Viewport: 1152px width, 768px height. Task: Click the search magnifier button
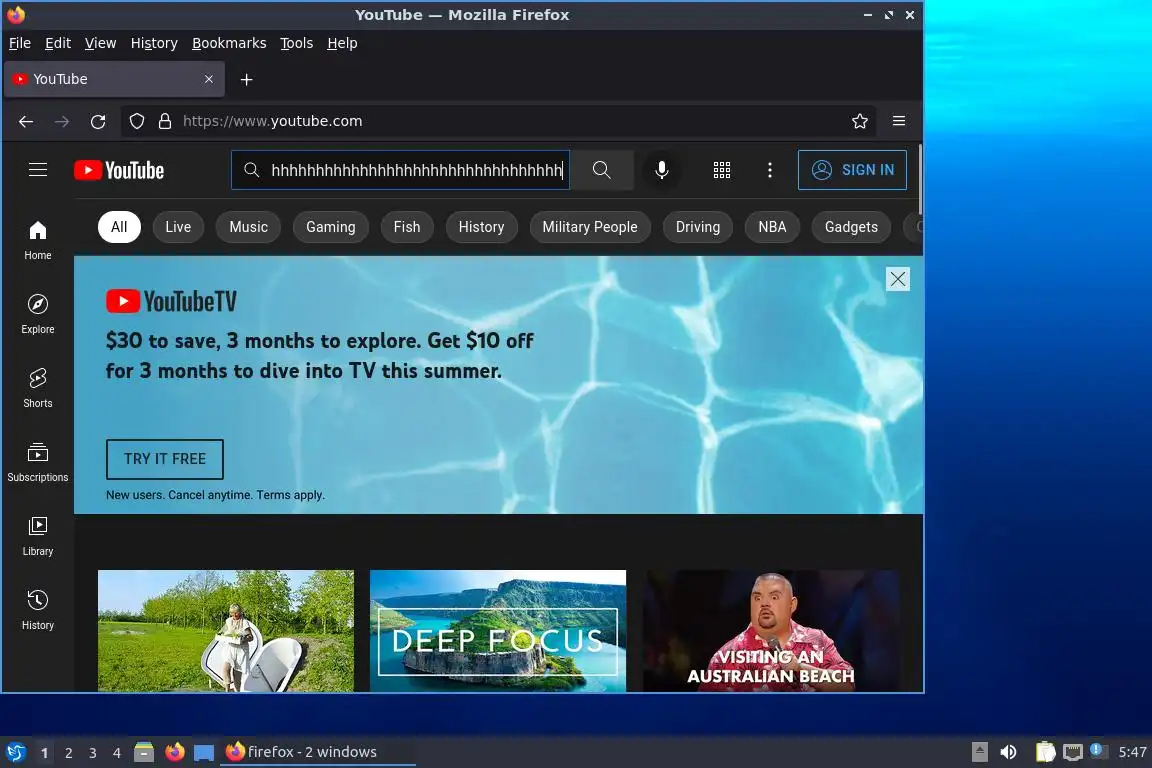coord(602,170)
